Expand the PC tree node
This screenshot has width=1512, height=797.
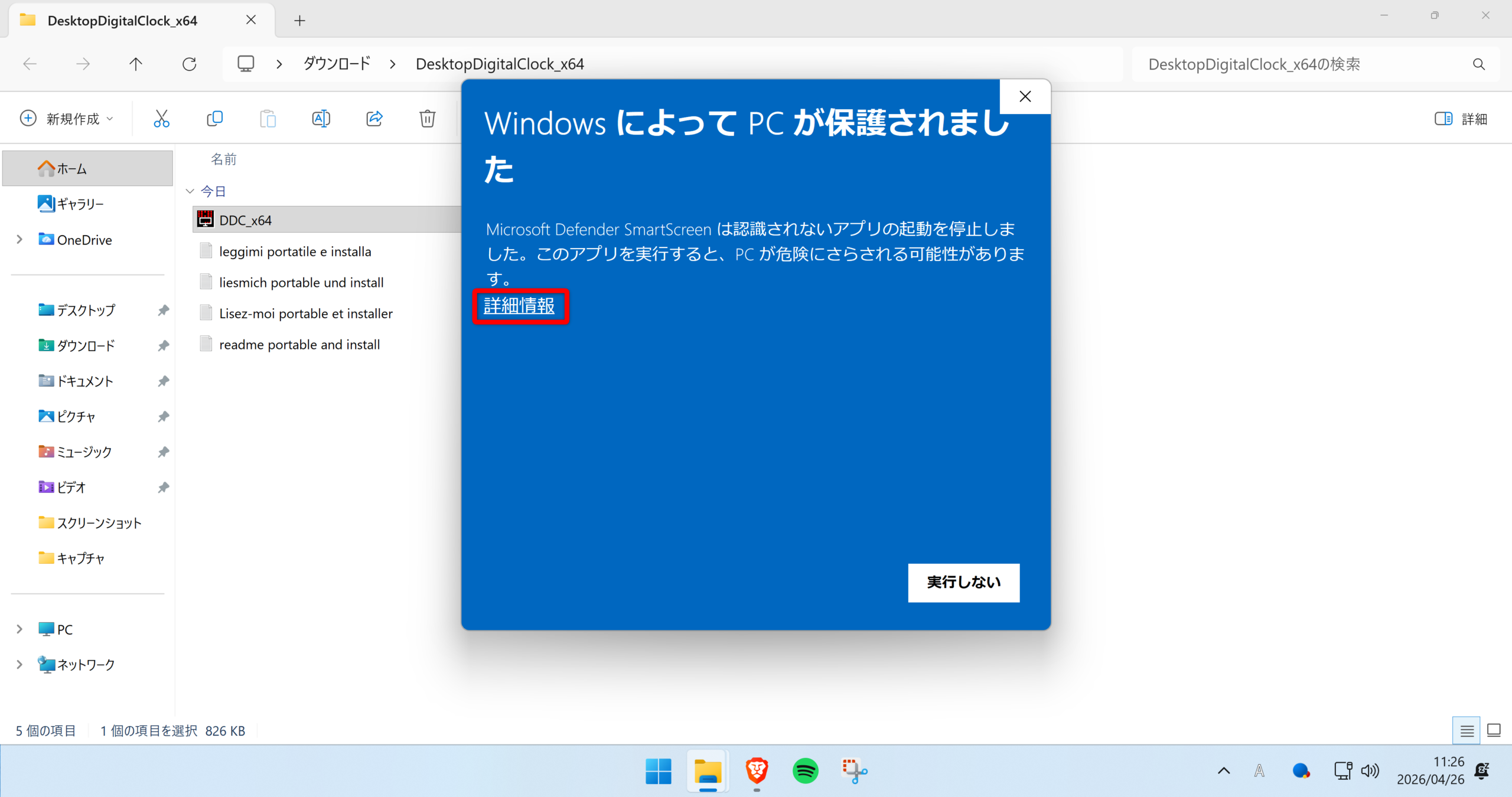tap(19, 629)
